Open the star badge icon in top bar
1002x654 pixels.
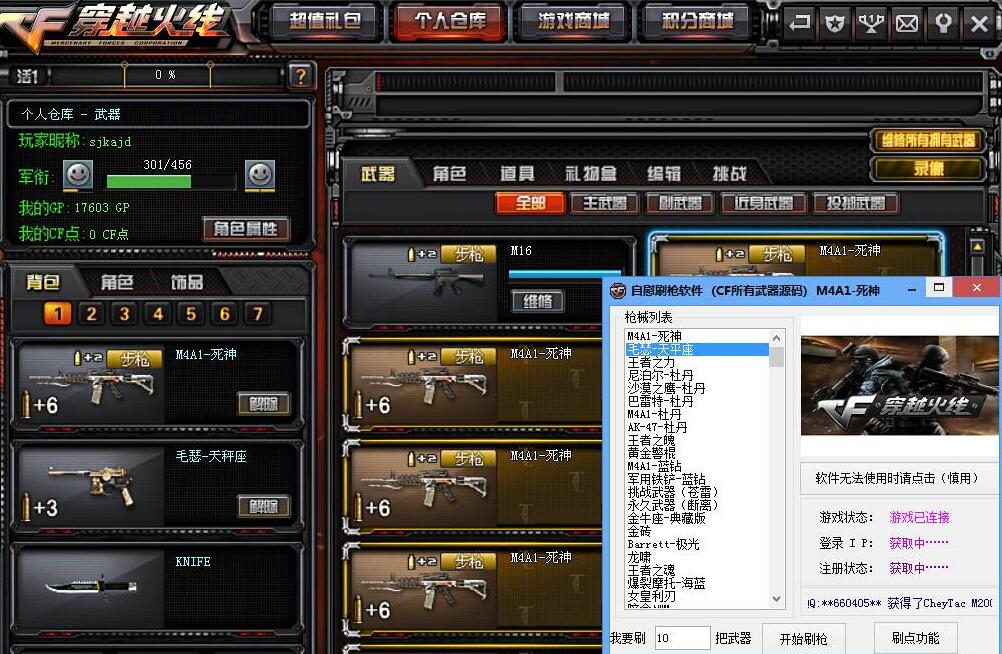835,24
